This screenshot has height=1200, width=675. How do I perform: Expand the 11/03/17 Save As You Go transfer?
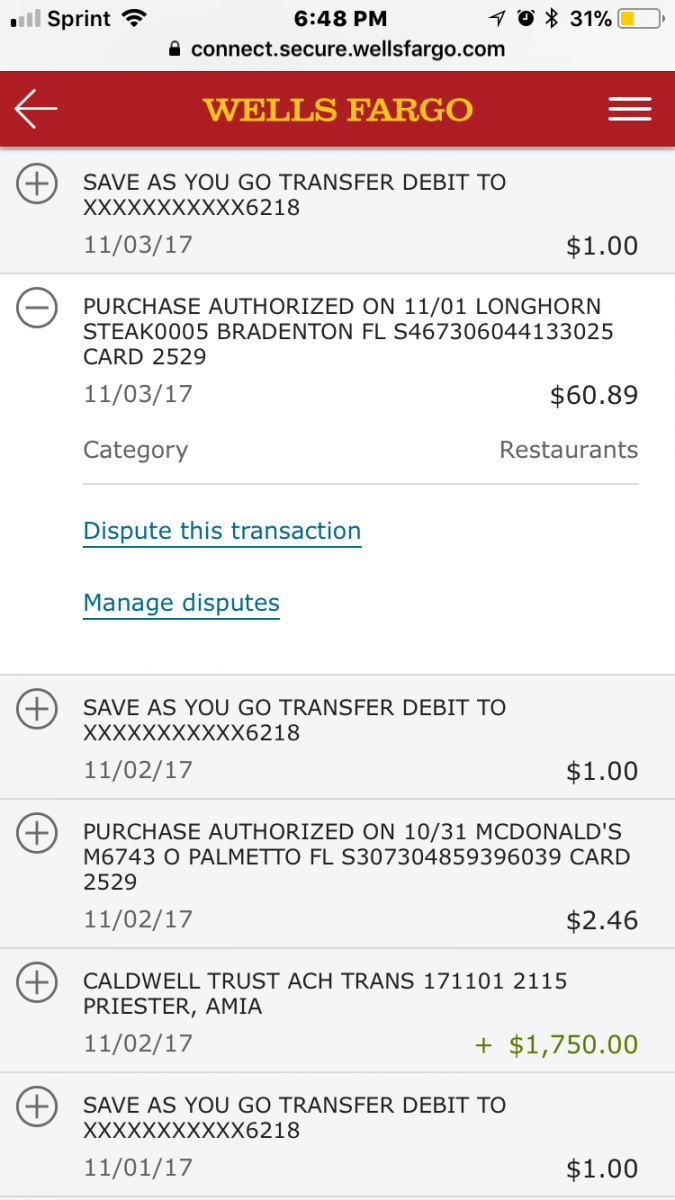point(37,184)
